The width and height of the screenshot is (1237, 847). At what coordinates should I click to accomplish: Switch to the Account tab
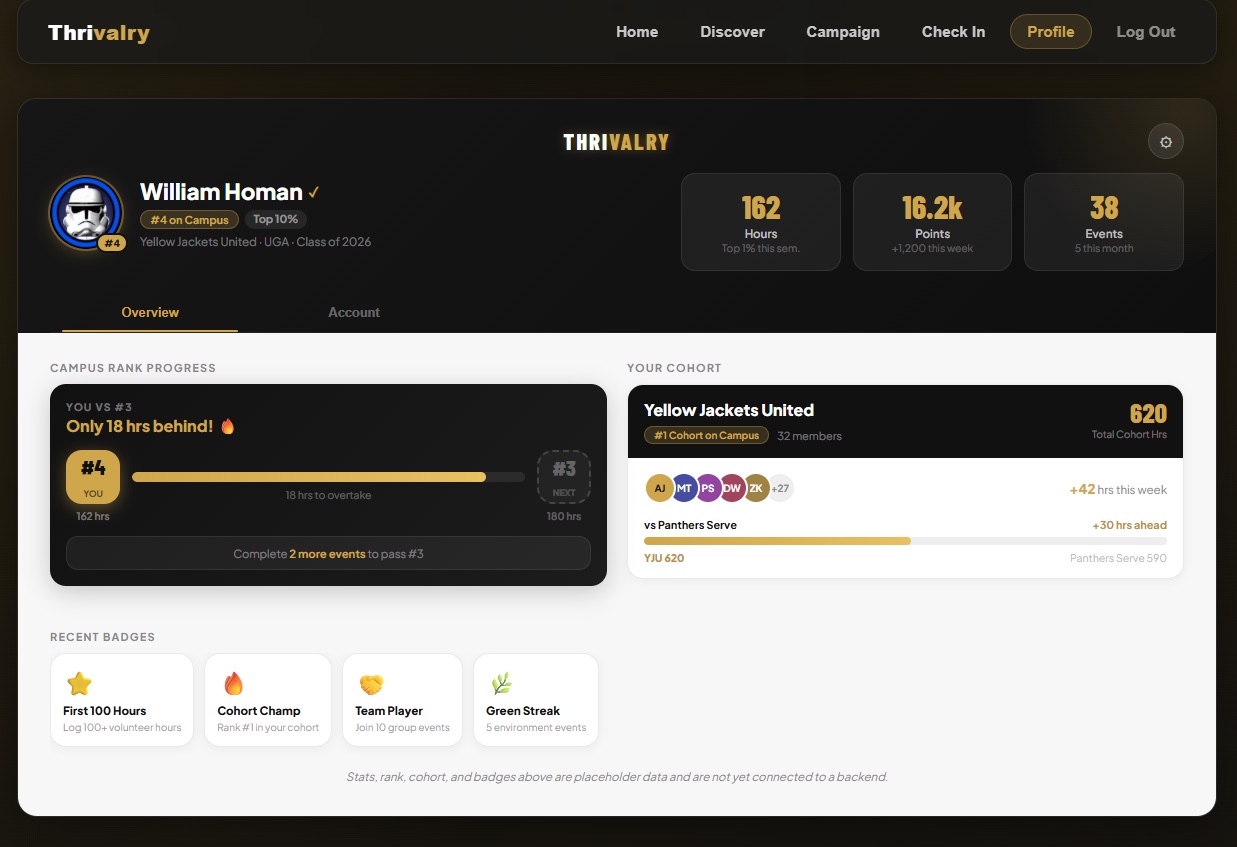[354, 312]
